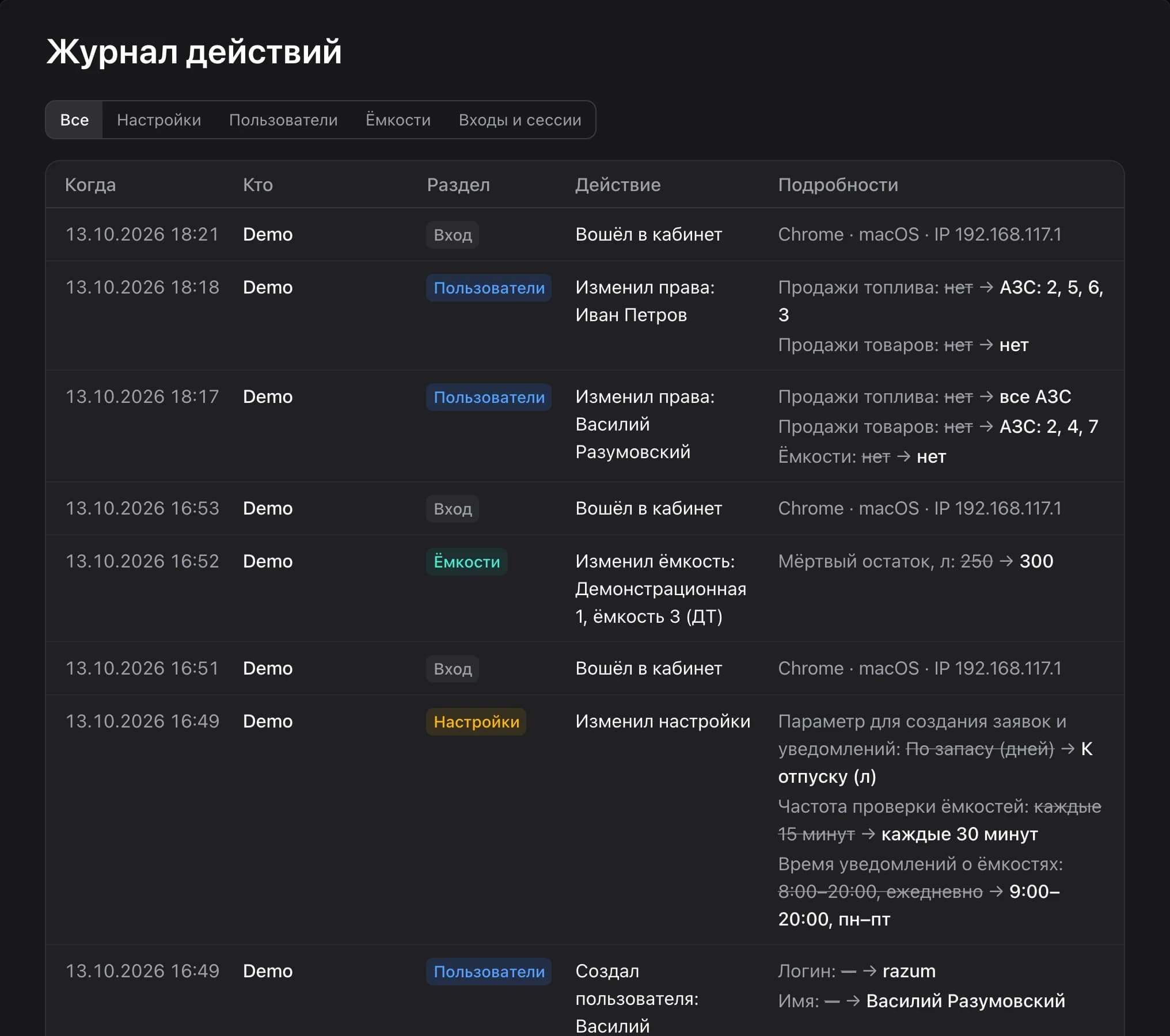This screenshot has height=1036, width=1170.
Task: Click IP 192.168.117.1 in 18:21 row
Action: pyautogui.click(x=997, y=234)
